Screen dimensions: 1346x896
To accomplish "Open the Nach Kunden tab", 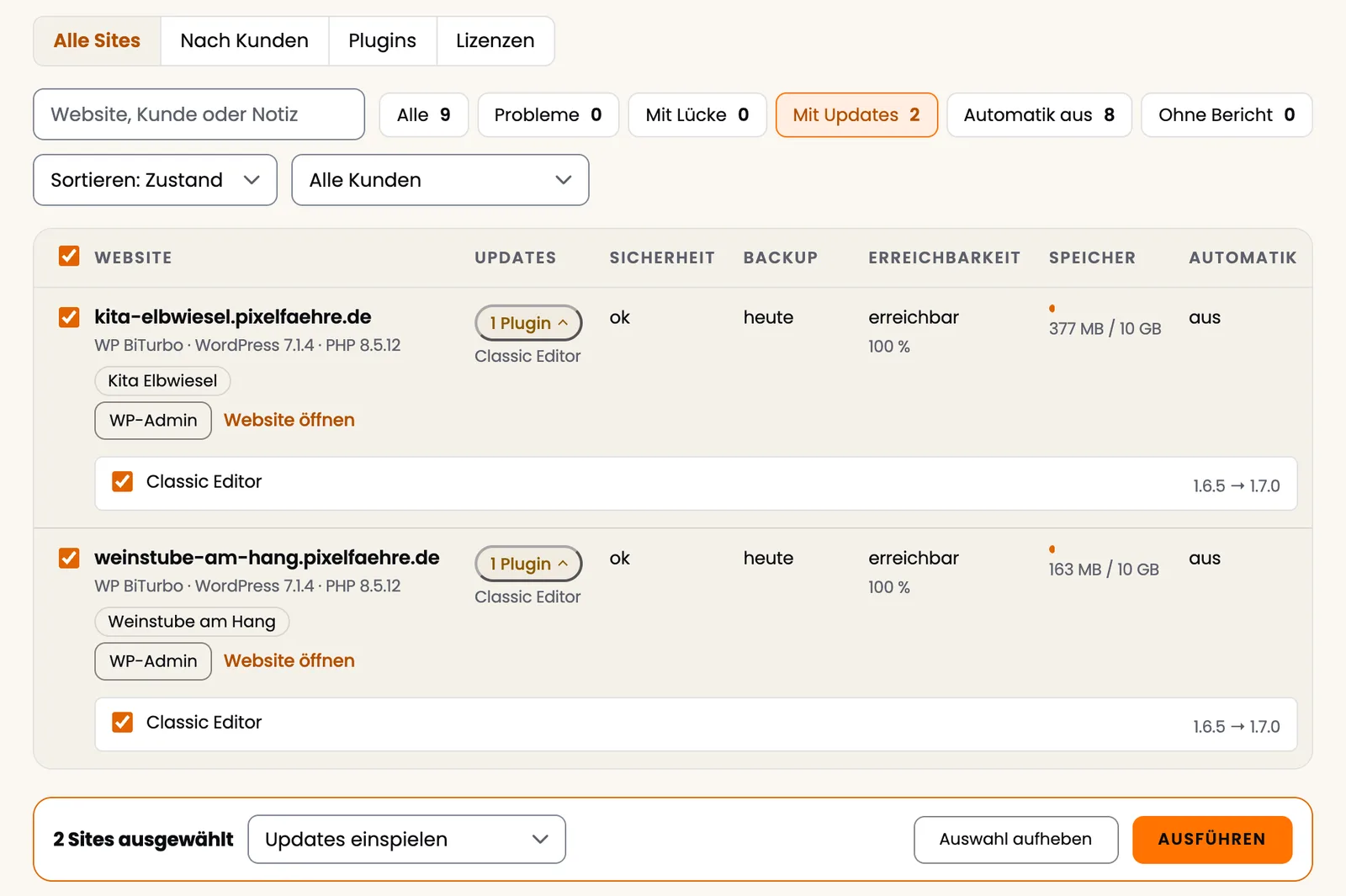I will 244,40.
